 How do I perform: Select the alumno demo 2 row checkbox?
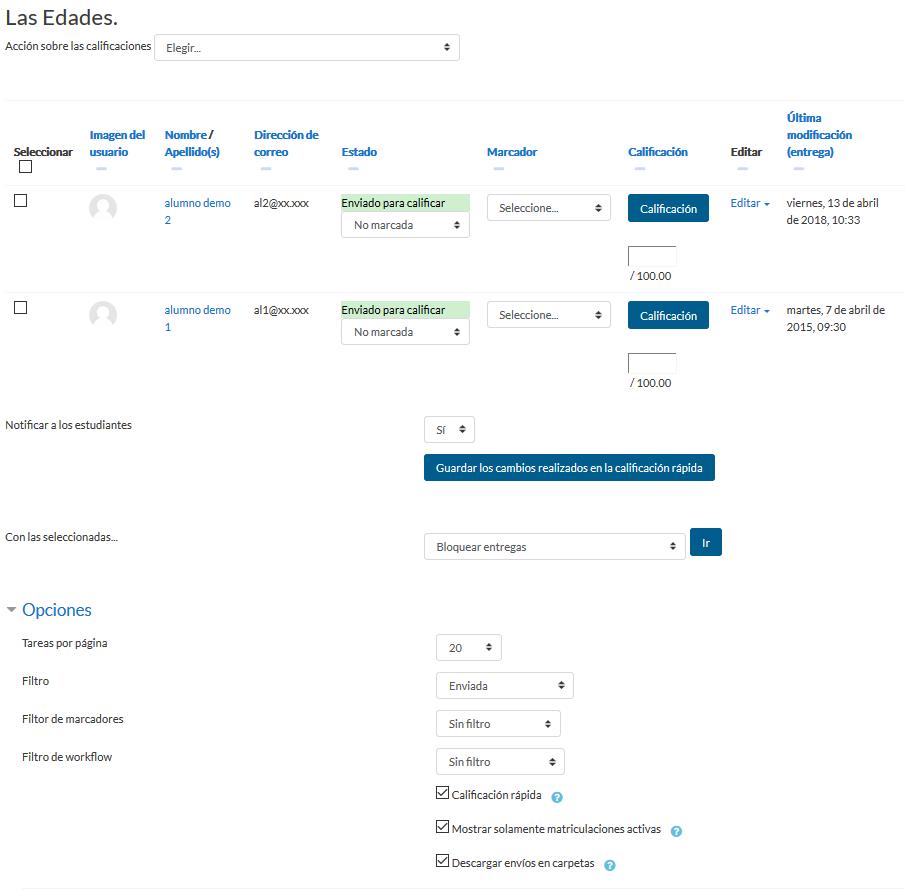(20, 200)
